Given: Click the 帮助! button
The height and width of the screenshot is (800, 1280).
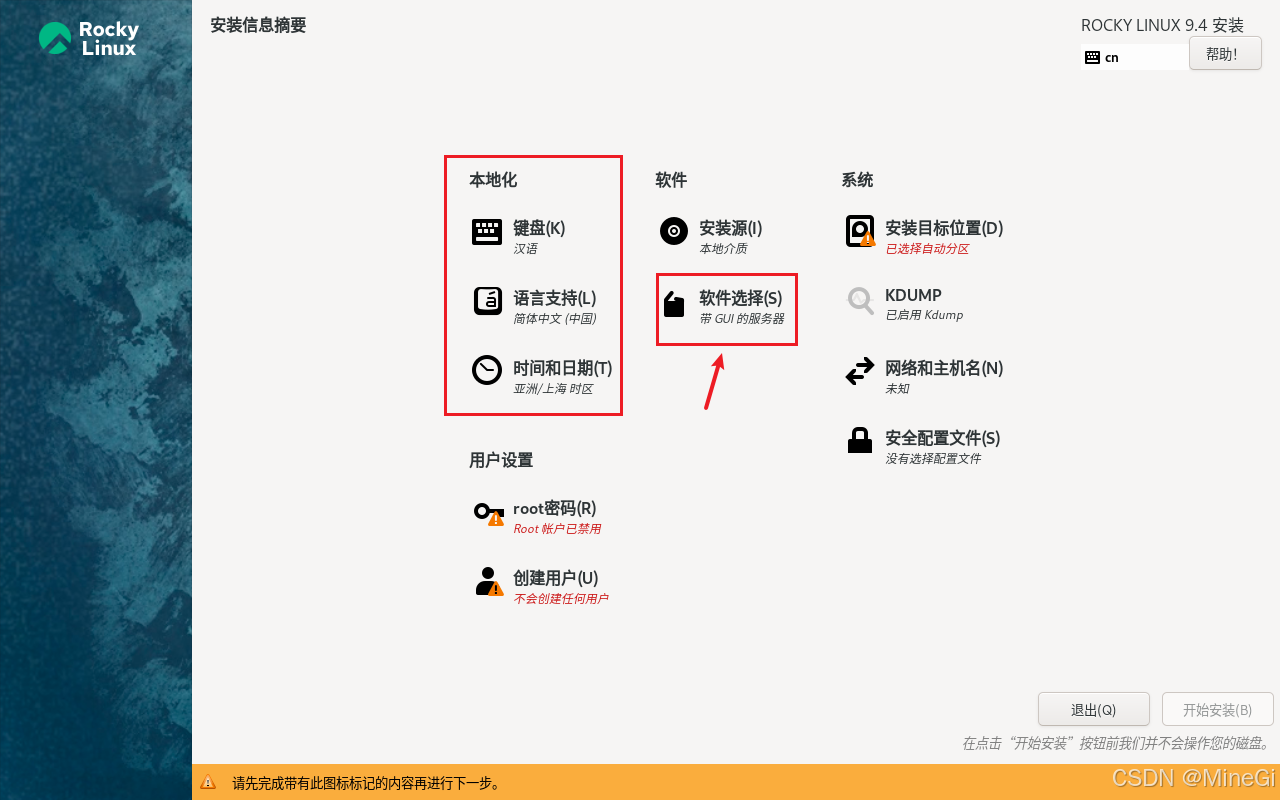Looking at the screenshot, I should [1225, 54].
